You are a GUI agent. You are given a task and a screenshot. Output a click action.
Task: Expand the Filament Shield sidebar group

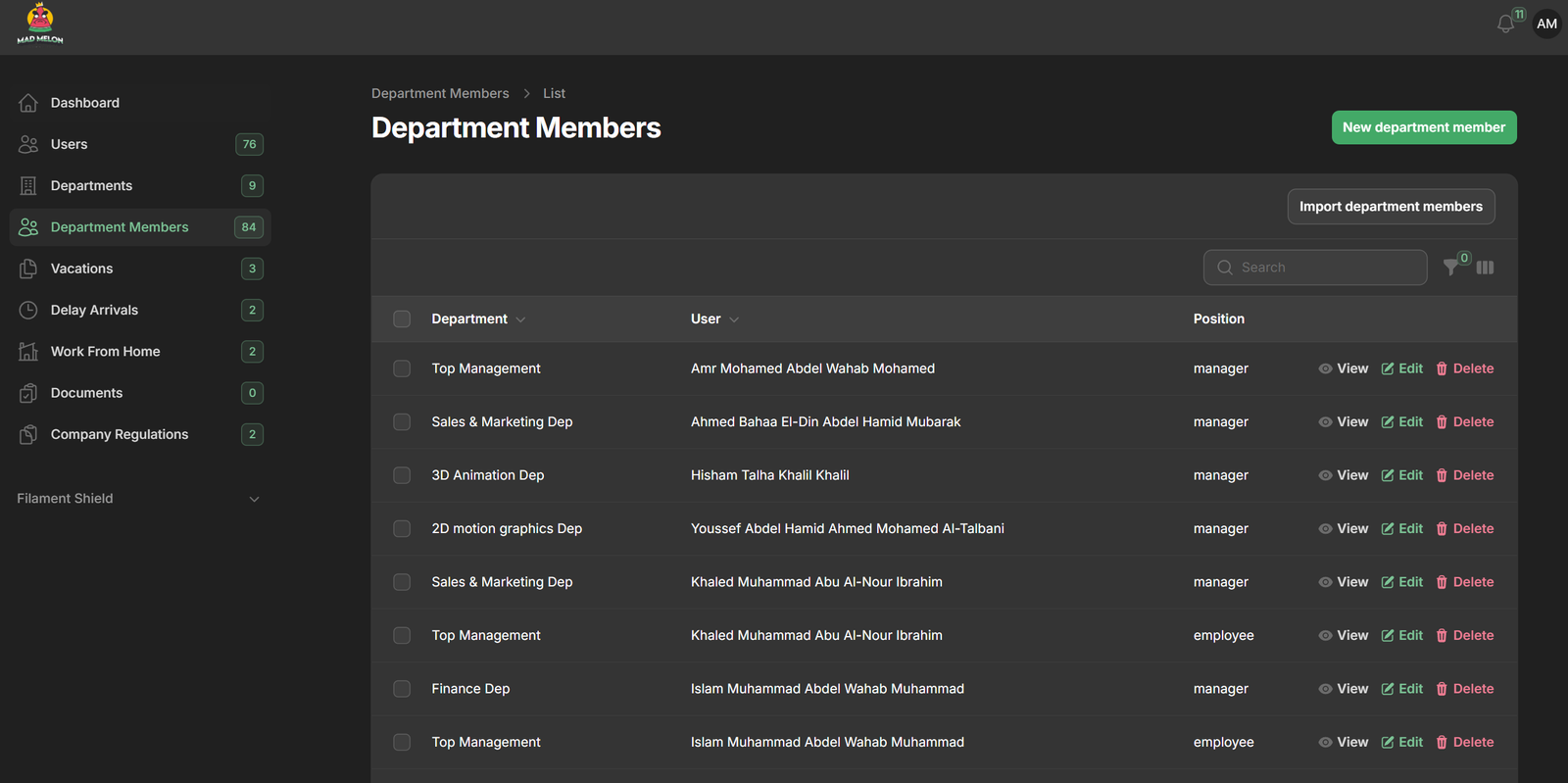click(254, 499)
